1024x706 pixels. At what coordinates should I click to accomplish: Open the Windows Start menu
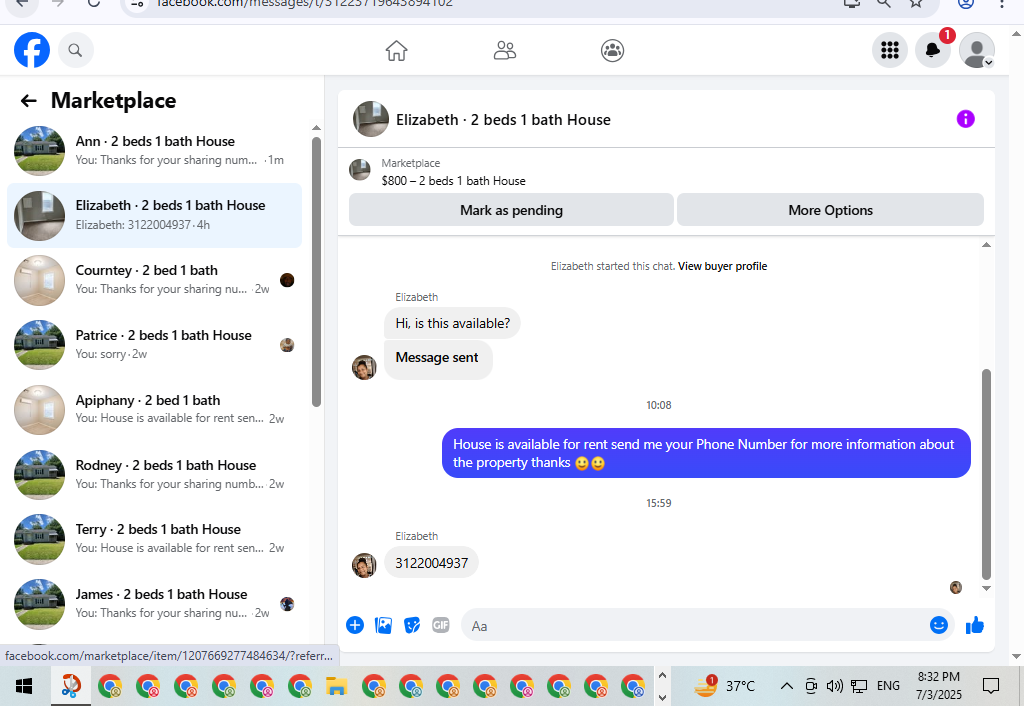click(x=24, y=686)
